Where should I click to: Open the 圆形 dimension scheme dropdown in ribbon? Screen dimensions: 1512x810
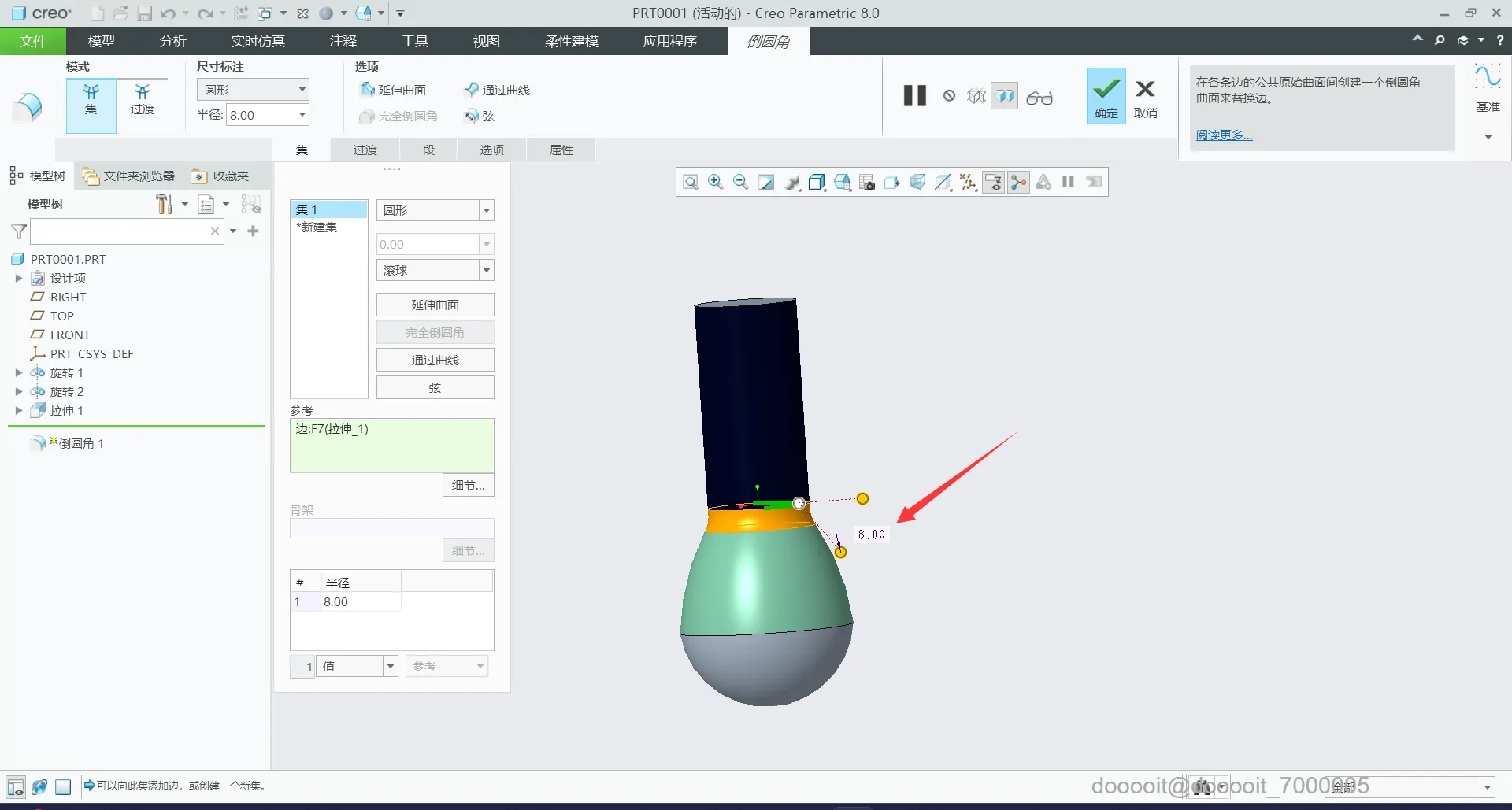tap(253, 90)
